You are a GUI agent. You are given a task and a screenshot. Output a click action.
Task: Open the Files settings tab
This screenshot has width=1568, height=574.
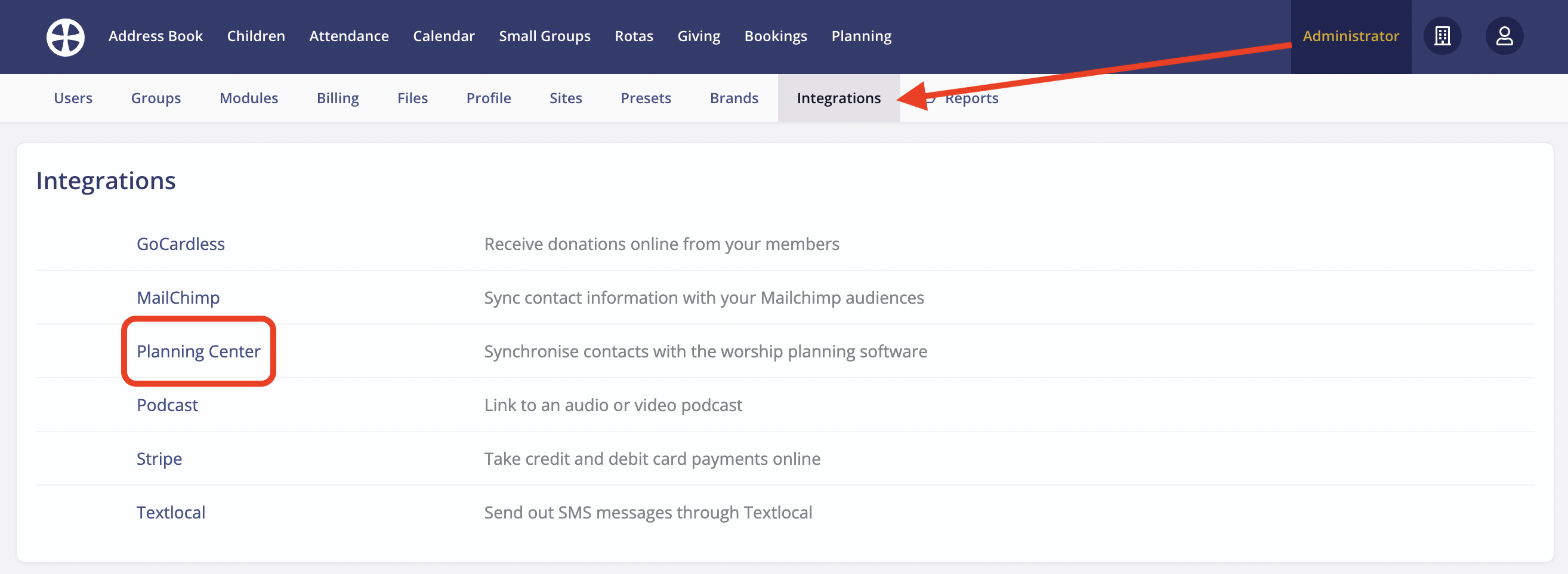tap(412, 97)
